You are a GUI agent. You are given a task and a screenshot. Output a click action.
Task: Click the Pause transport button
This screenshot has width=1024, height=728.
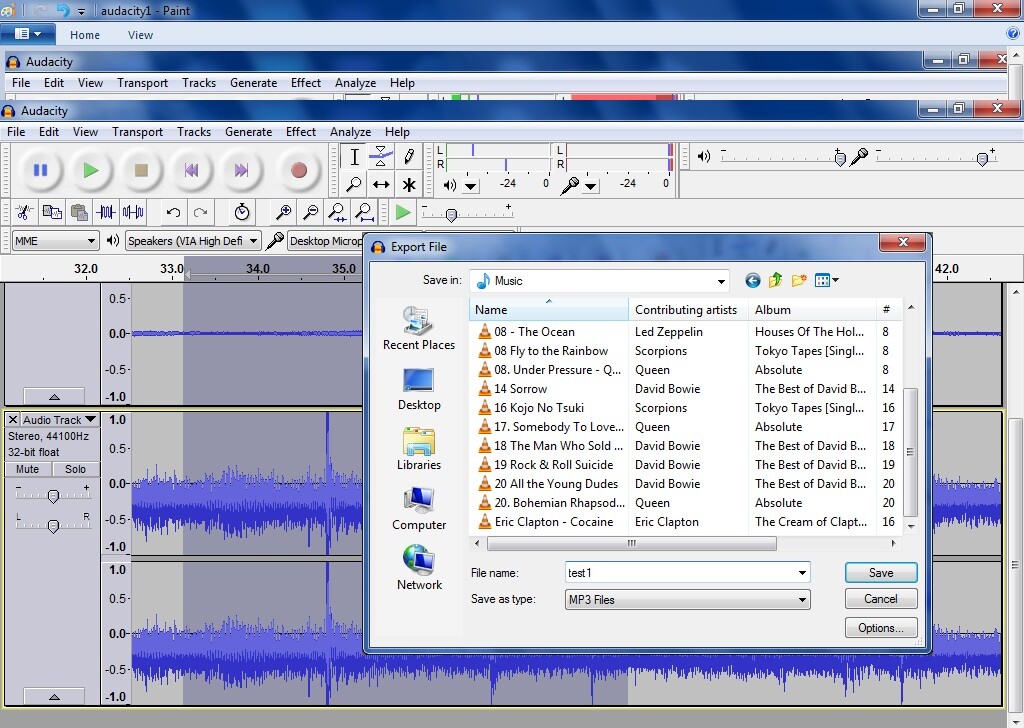point(40,170)
